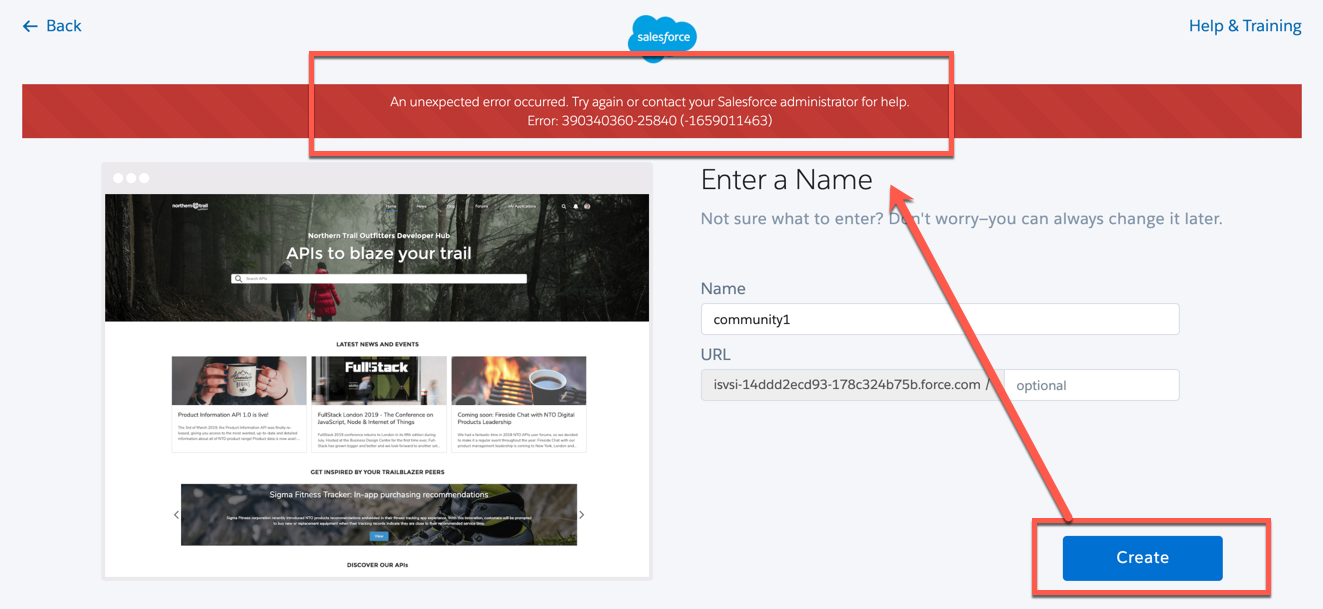Click the optional URL suffix field
The height and width of the screenshot is (609, 1323).
tap(1091, 385)
